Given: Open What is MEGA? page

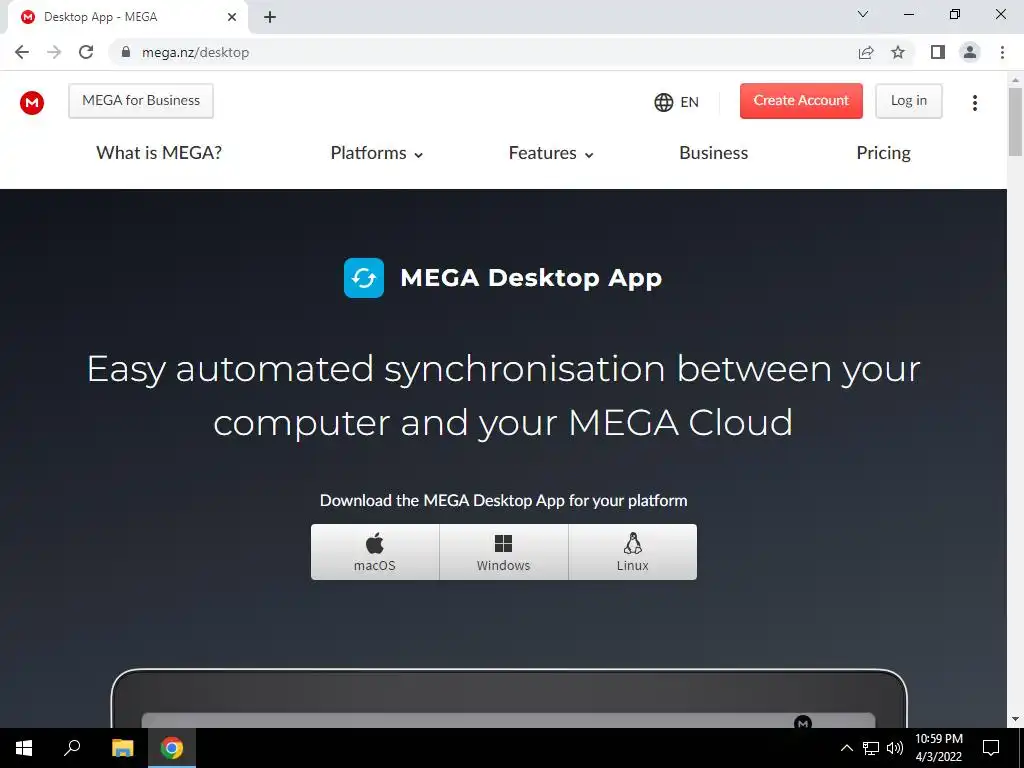Looking at the screenshot, I should (159, 153).
